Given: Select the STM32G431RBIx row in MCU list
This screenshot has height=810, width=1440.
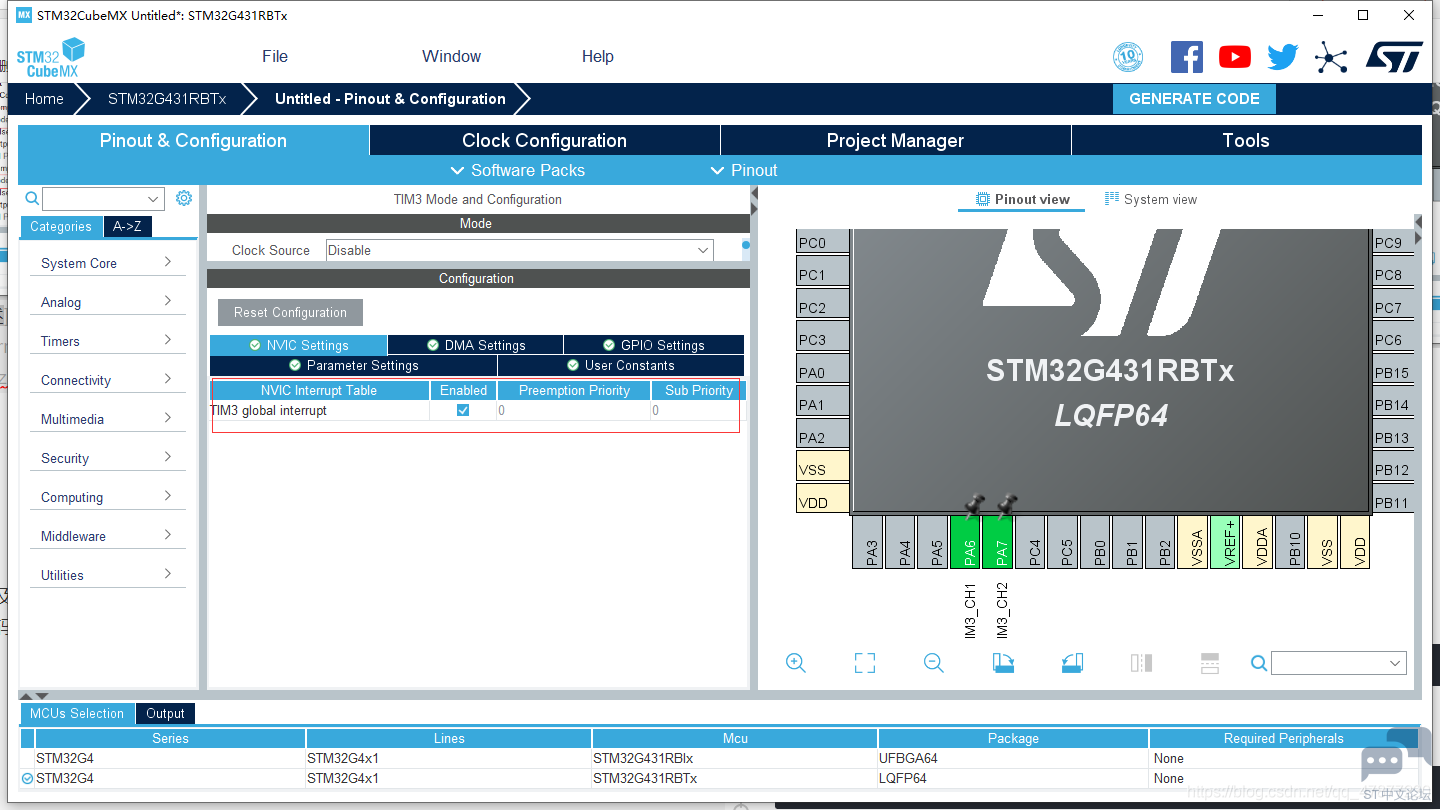Looking at the screenshot, I should click(720, 758).
